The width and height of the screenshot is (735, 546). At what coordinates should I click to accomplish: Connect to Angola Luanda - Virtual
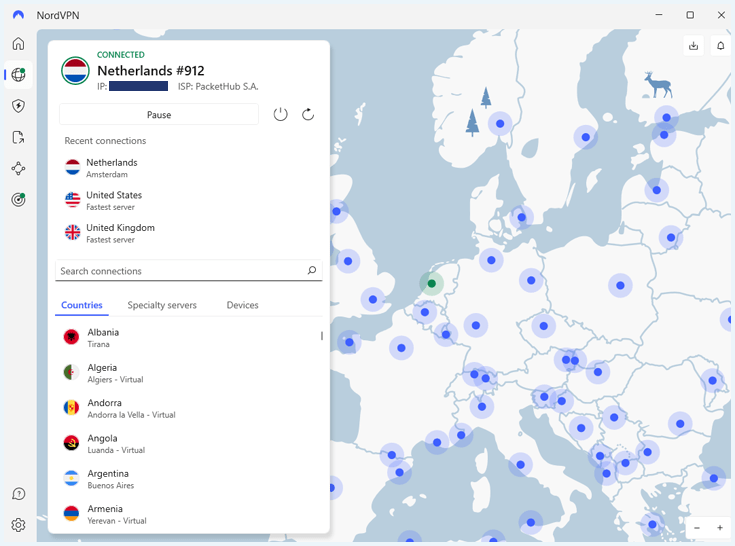point(188,443)
